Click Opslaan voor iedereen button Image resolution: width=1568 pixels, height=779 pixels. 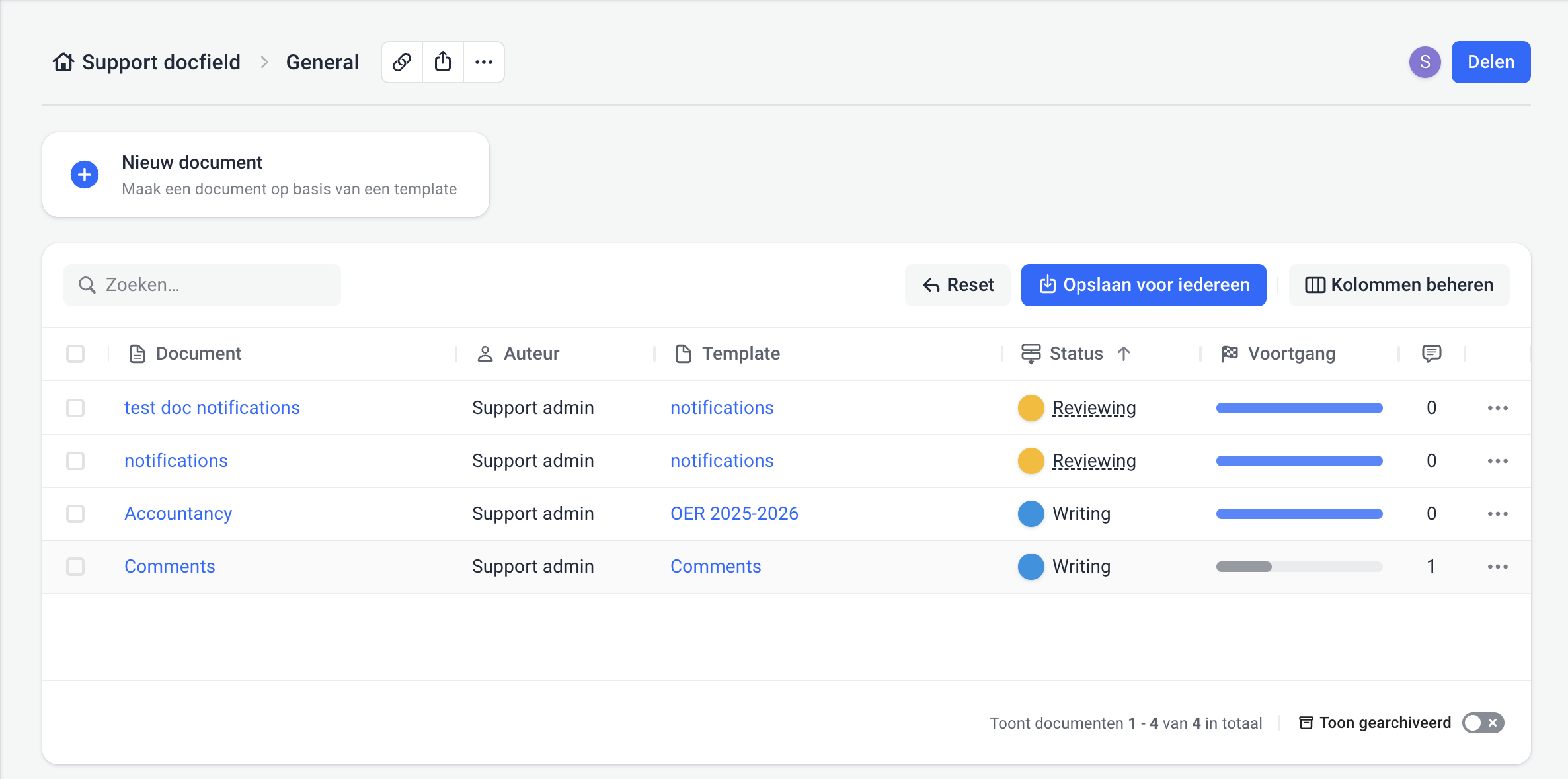pos(1144,285)
